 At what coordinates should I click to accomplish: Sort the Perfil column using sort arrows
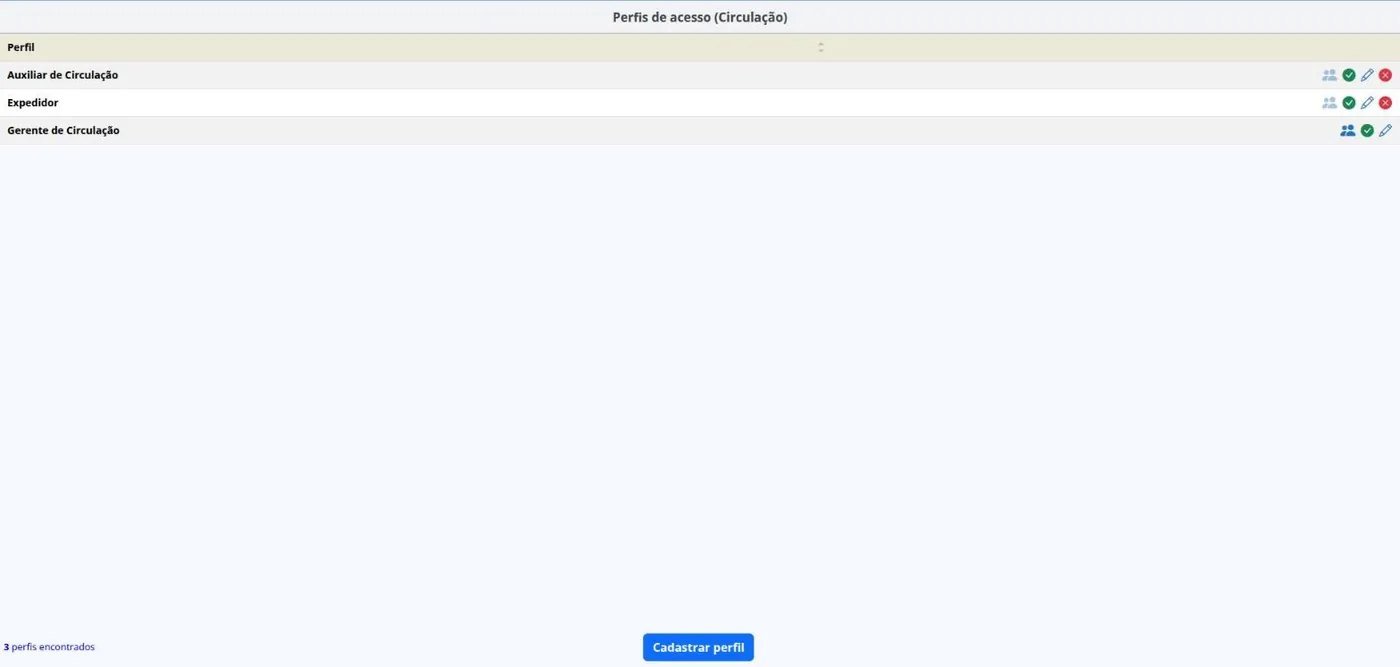tap(821, 47)
